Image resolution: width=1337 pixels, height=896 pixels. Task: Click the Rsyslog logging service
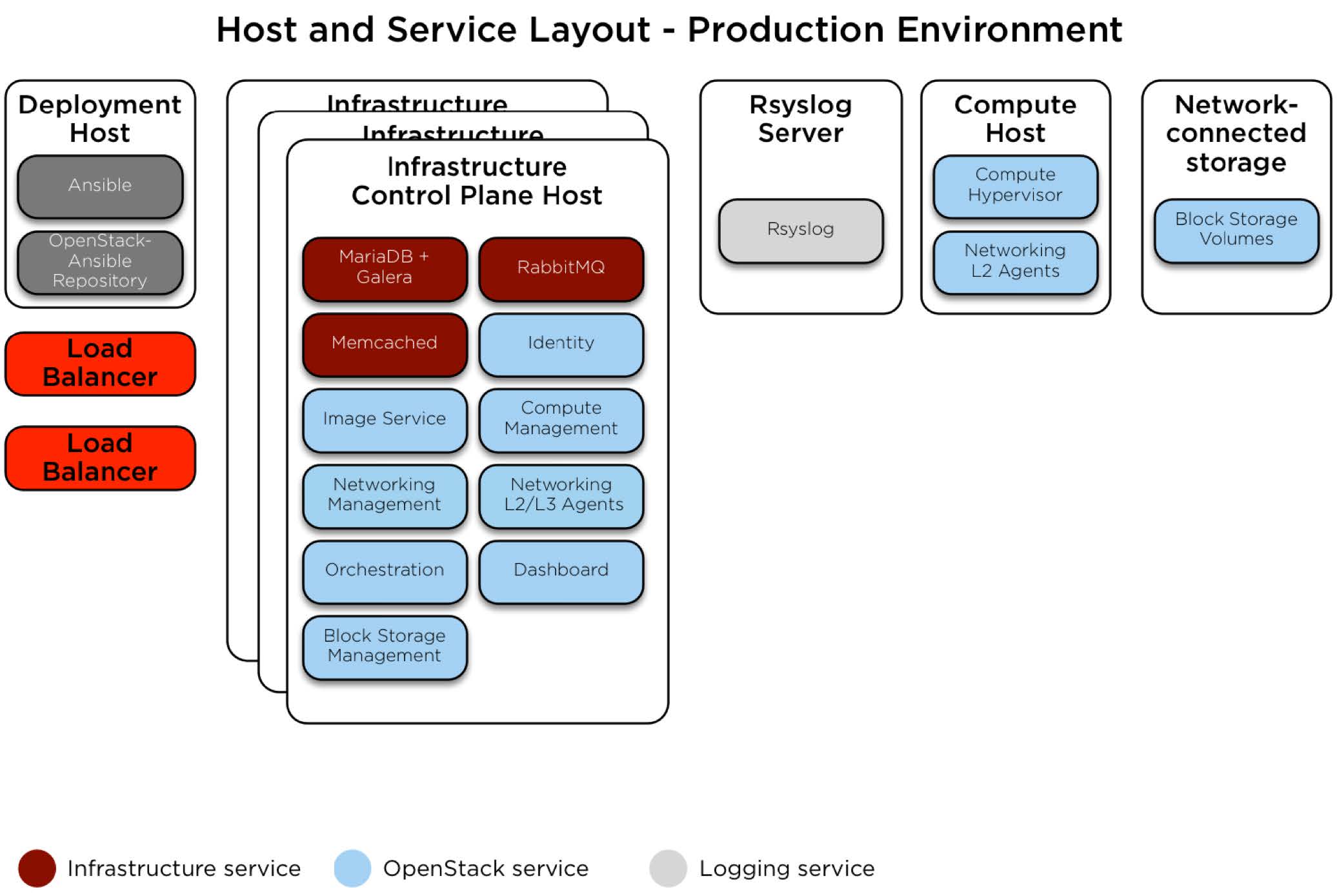click(801, 230)
